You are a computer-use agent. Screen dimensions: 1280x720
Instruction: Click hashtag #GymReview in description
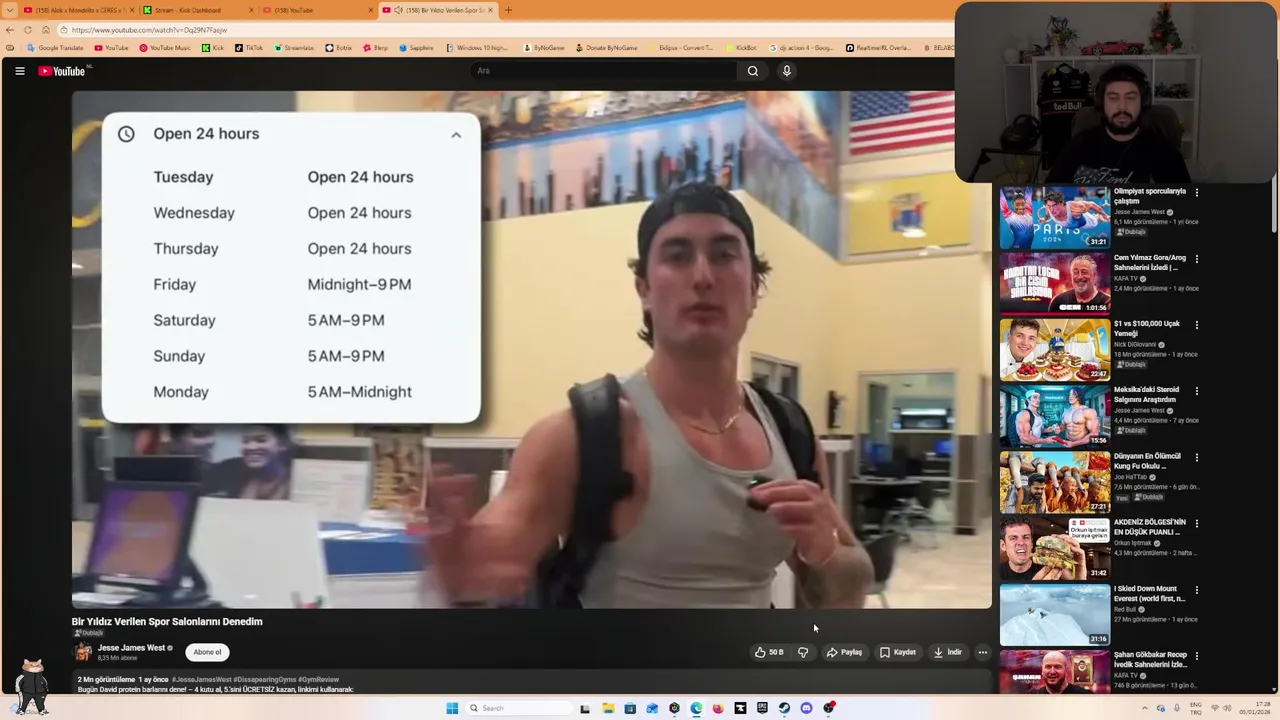point(319,680)
